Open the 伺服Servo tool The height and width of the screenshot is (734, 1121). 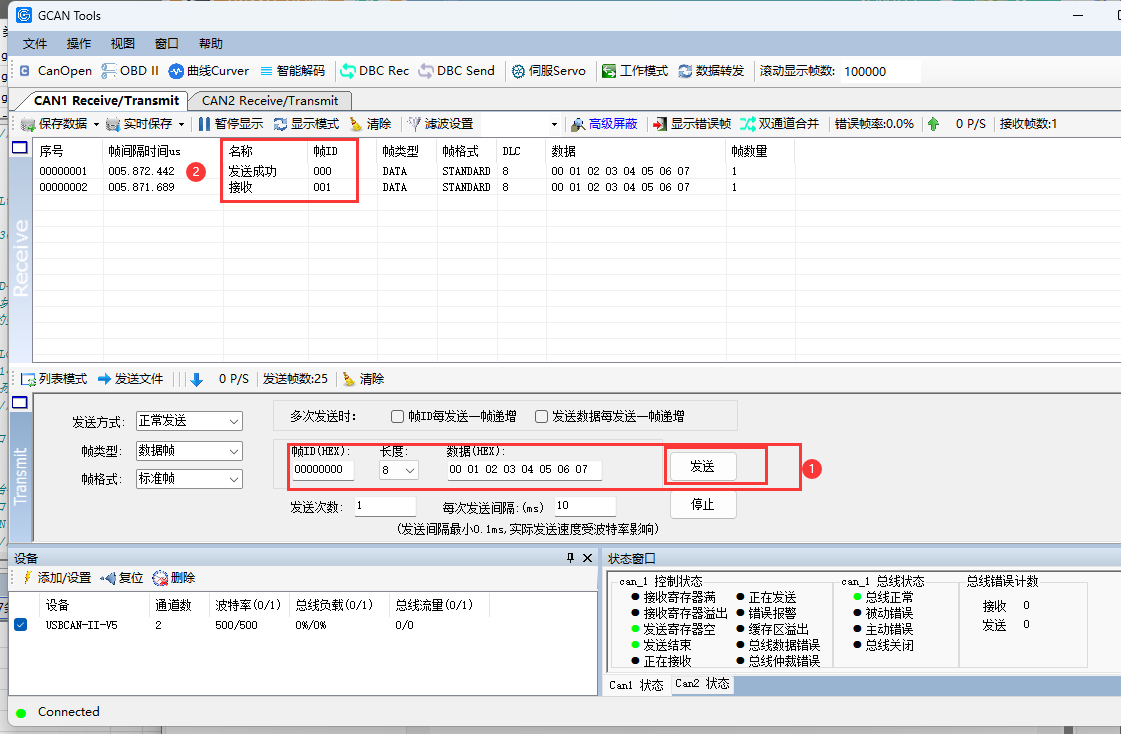coord(549,71)
